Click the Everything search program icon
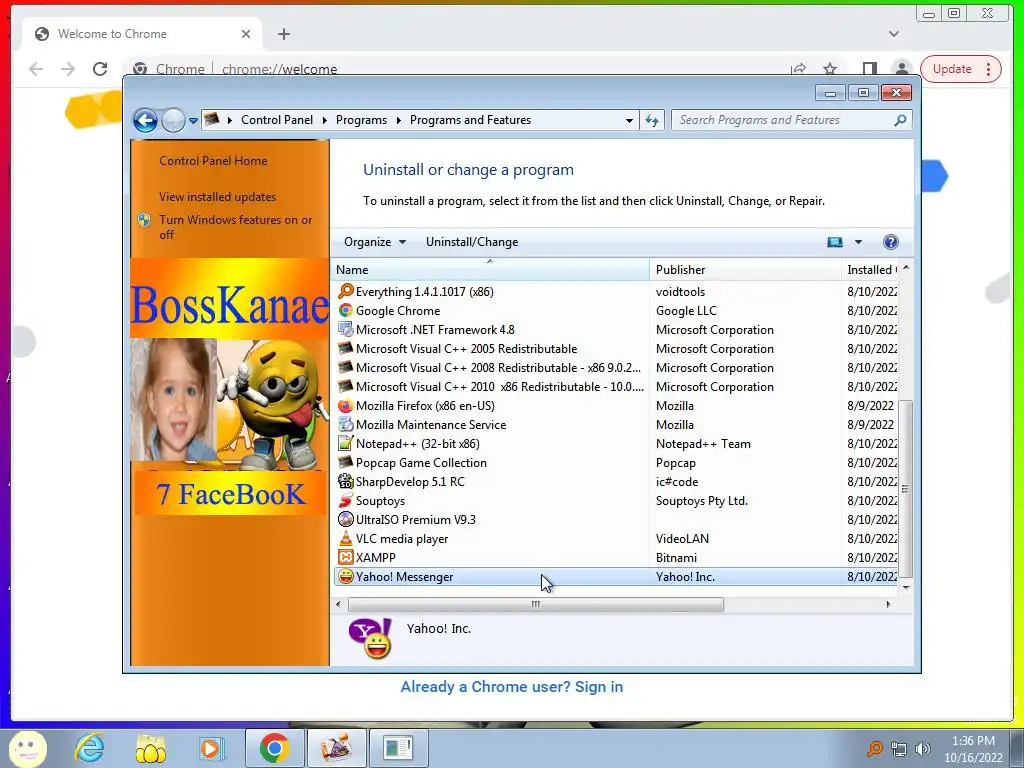Screen dimensions: 1024x768 click(345, 291)
